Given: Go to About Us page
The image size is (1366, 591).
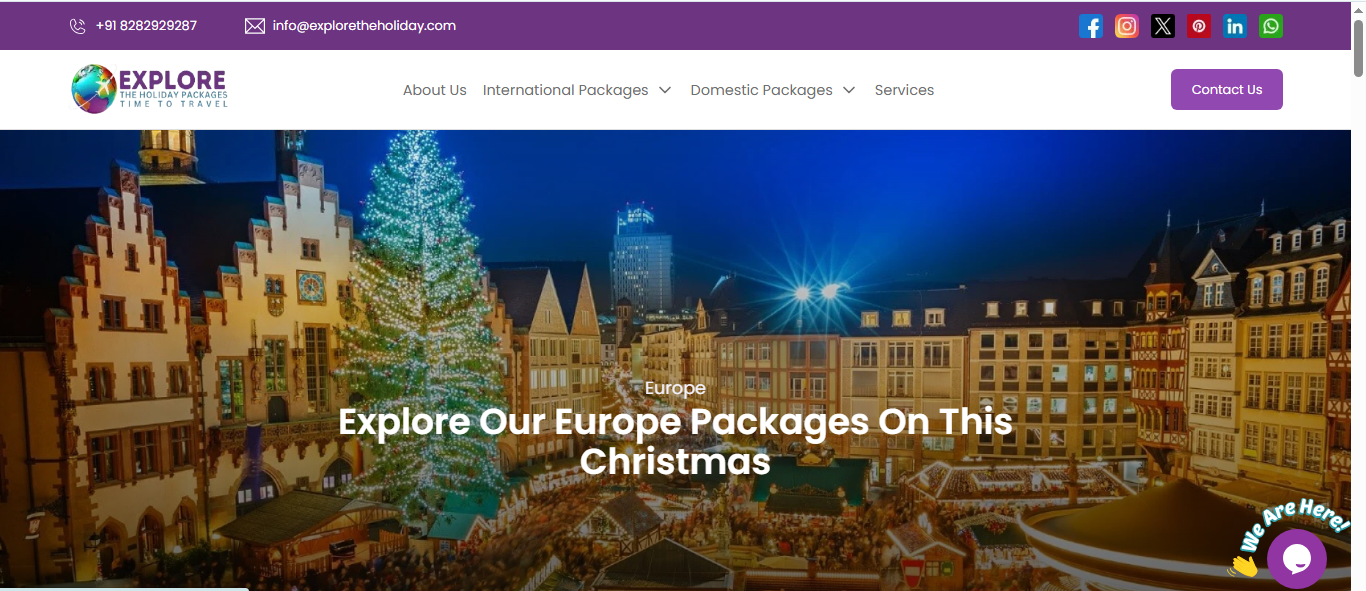Looking at the screenshot, I should tap(435, 90).
